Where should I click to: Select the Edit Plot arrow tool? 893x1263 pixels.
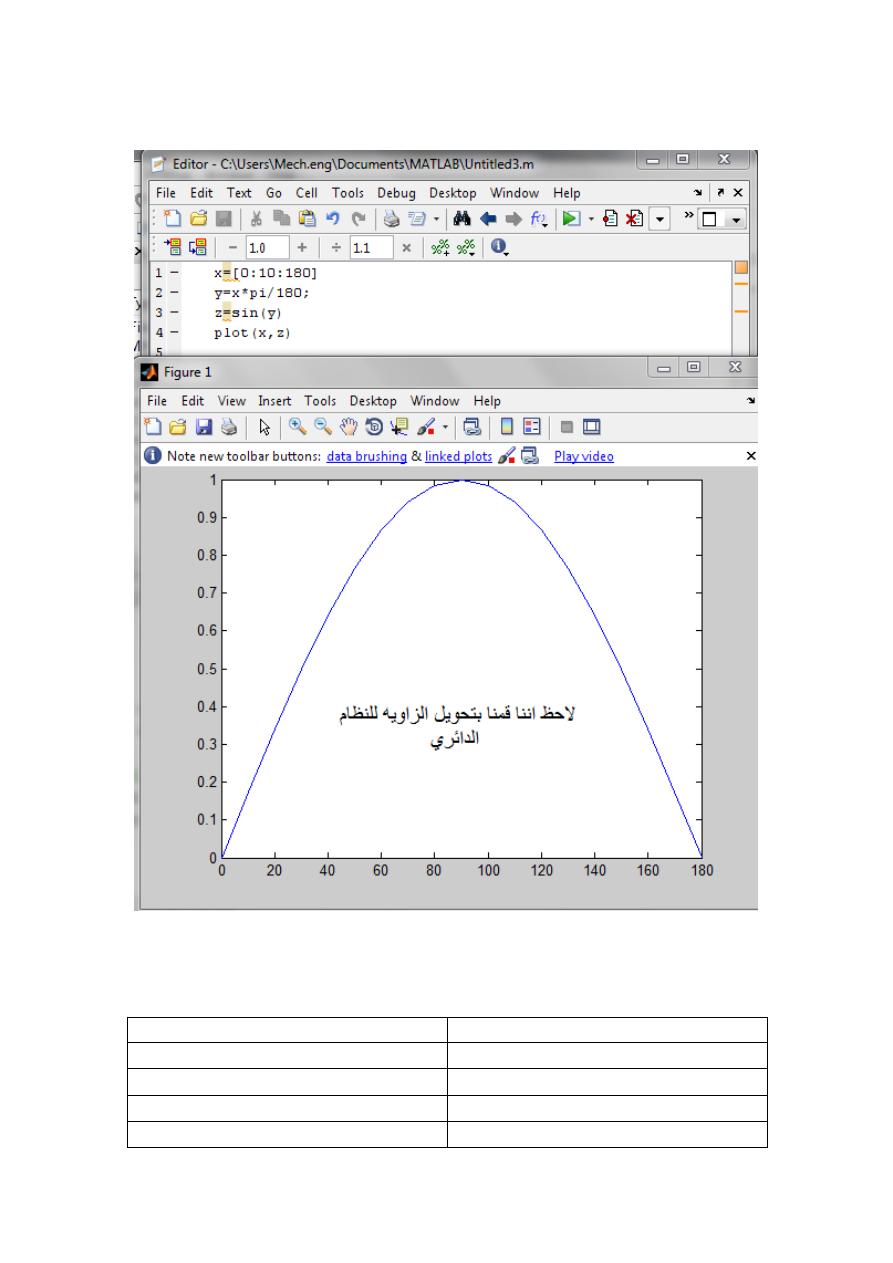pyautogui.click(x=264, y=427)
